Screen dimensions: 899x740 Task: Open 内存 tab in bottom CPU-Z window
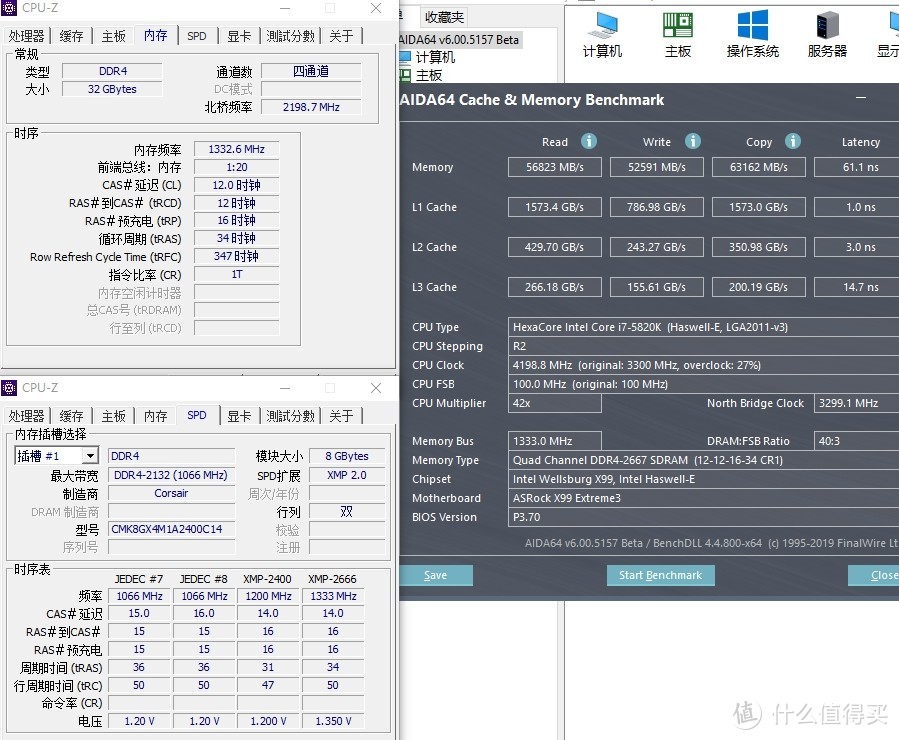coord(155,416)
